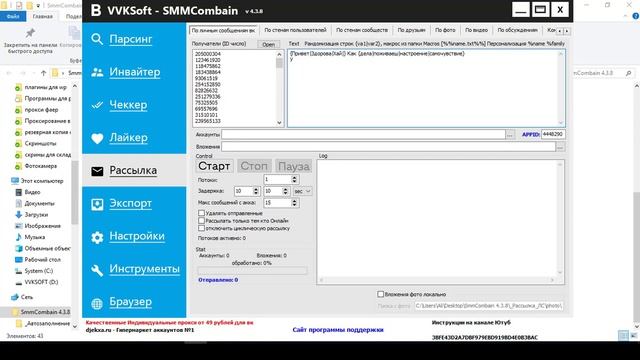This screenshot has height=360, width=640.
Task: Browse attachments with Вложения ellipsis button
Action: pos(560,147)
